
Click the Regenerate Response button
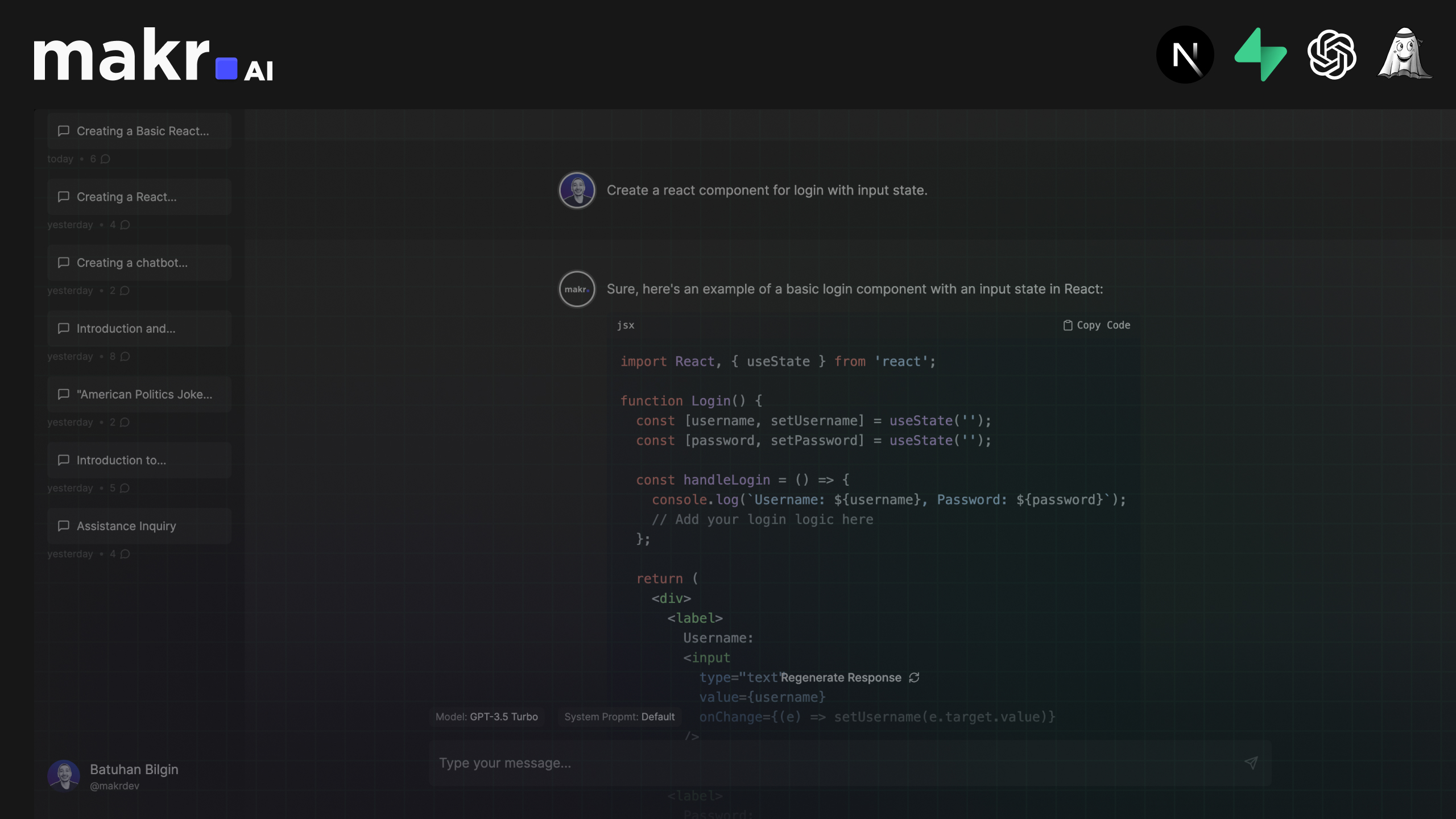coord(842,677)
